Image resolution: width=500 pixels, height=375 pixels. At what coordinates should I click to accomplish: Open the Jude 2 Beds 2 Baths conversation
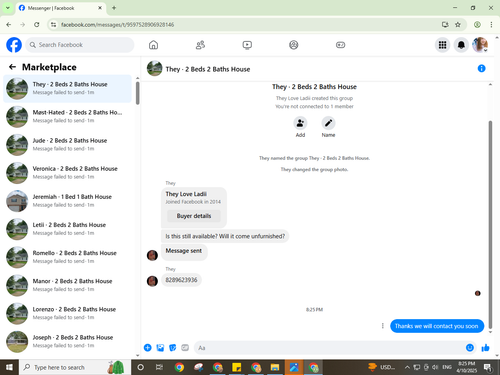point(67,144)
